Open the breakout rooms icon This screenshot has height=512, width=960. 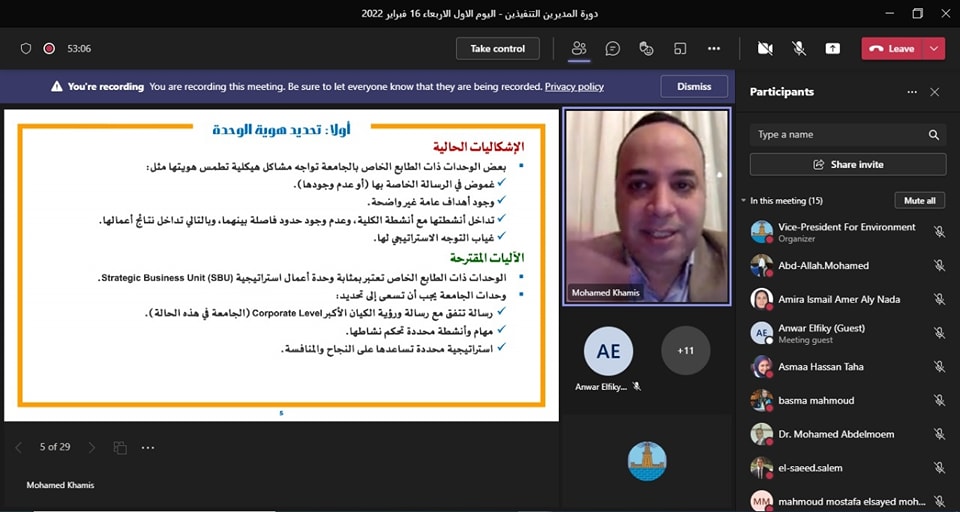[x=680, y=48]
